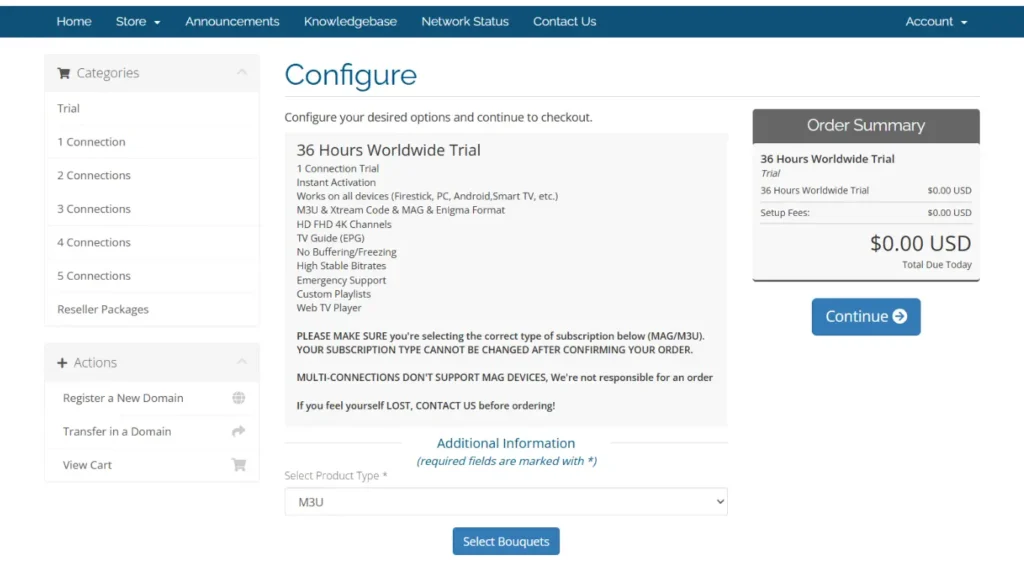1024x576 pixels.
Task: Click the arrow icon on Continue button
Action: point(900,317)
